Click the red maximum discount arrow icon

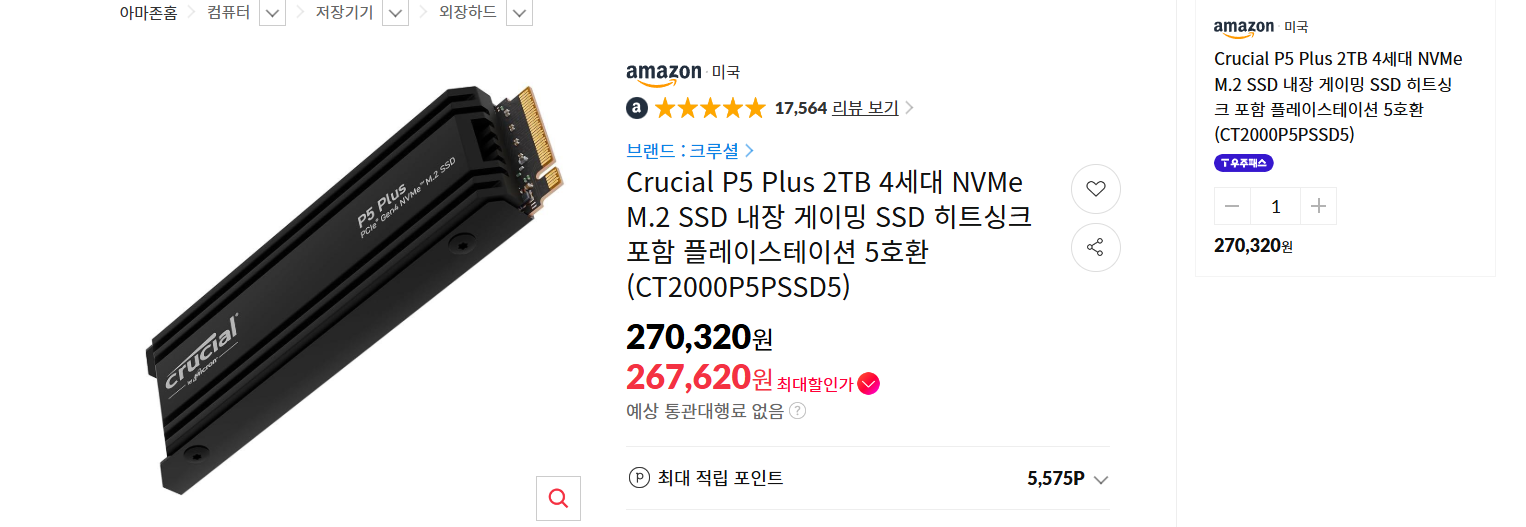pyautogui.click(x=868, y=384)
